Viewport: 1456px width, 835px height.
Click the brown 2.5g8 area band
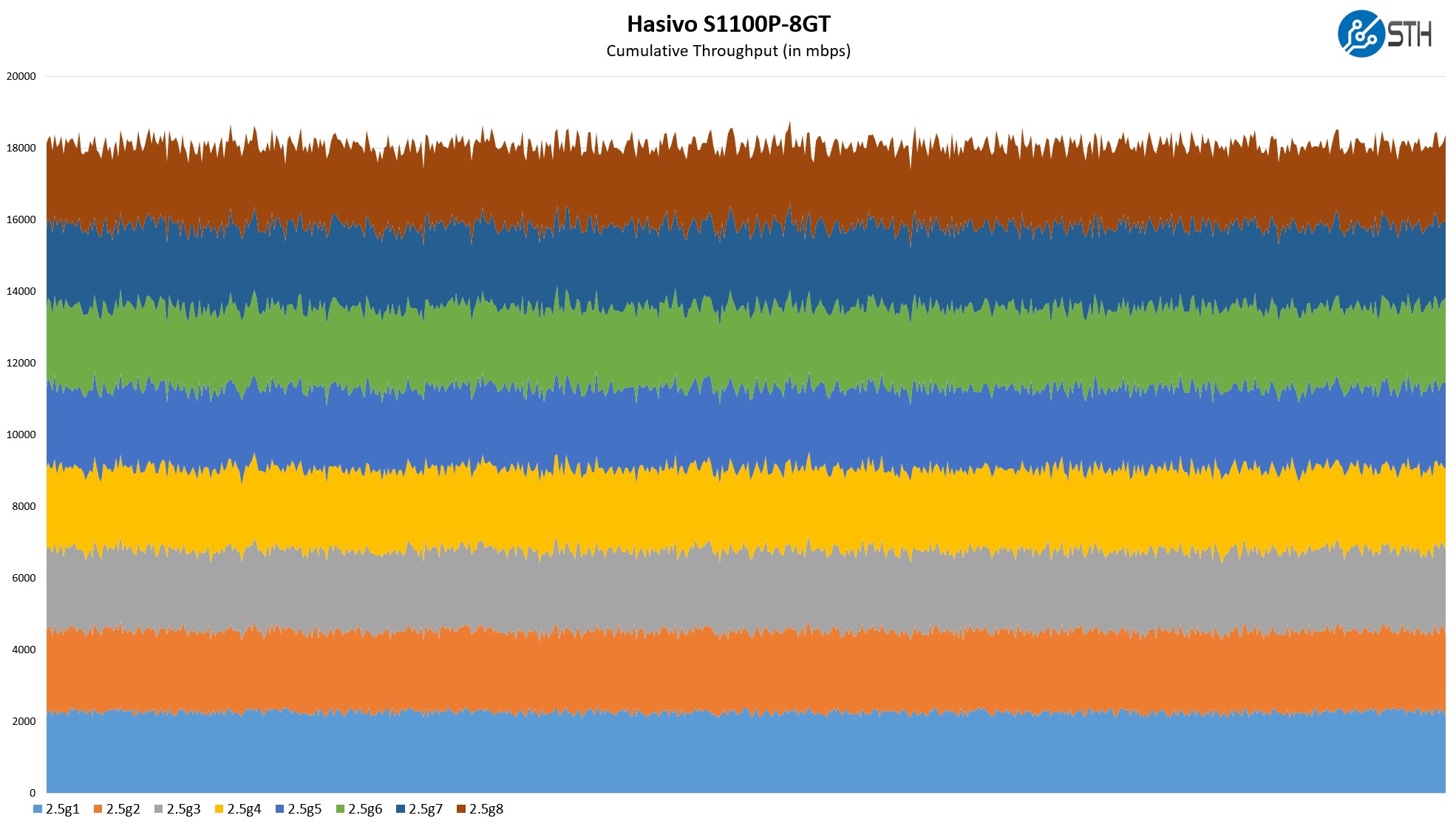739,185
